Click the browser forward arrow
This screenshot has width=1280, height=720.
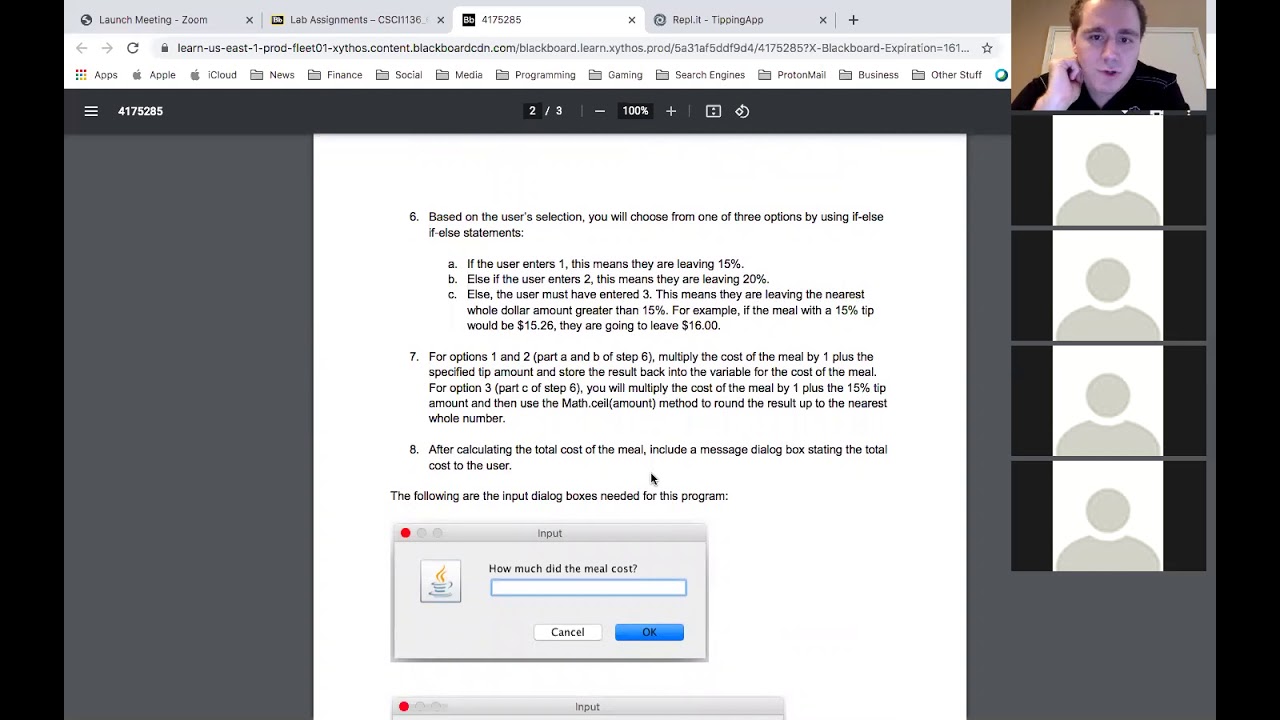point(107,48)
